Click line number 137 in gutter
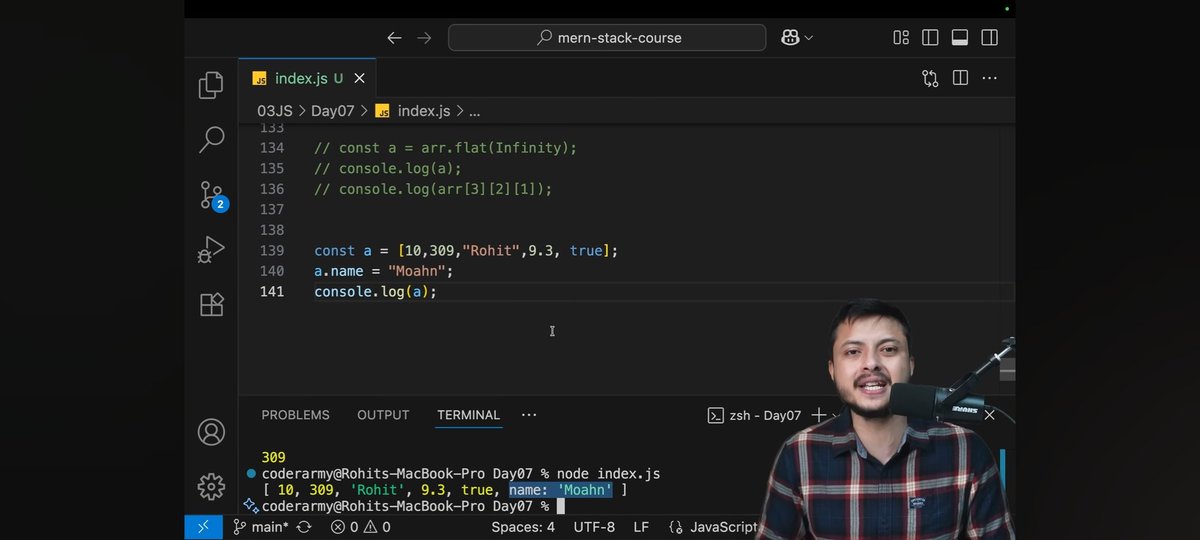 tap(271, 209)
